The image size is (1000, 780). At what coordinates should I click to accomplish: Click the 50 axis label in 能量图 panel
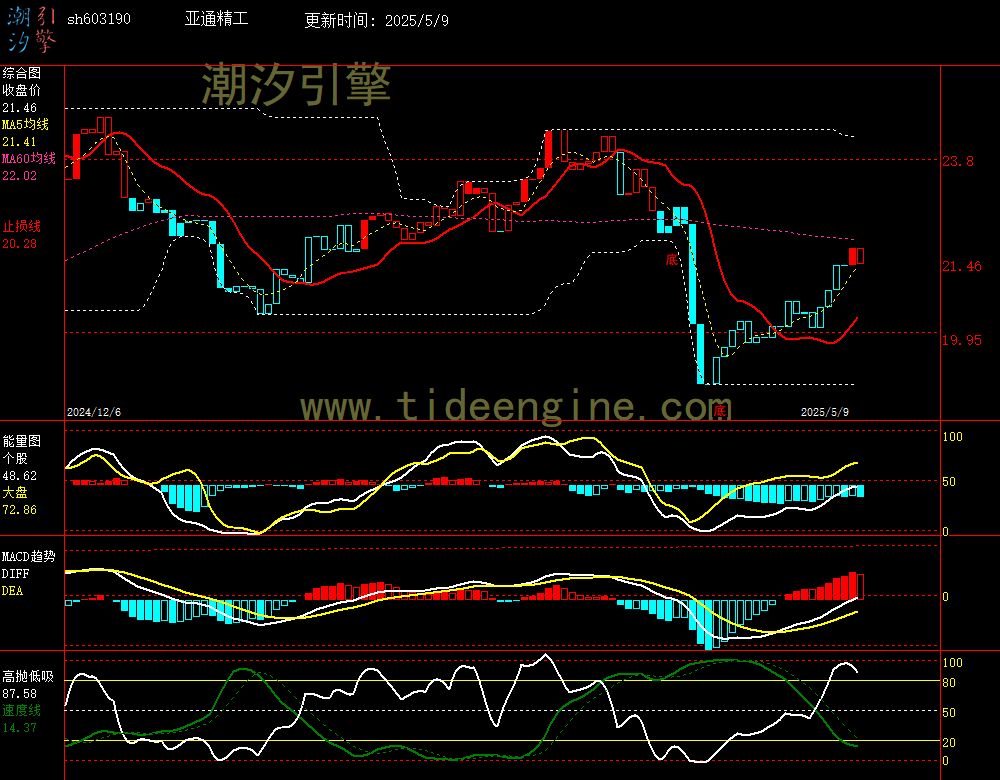click(x=949, y=482)
